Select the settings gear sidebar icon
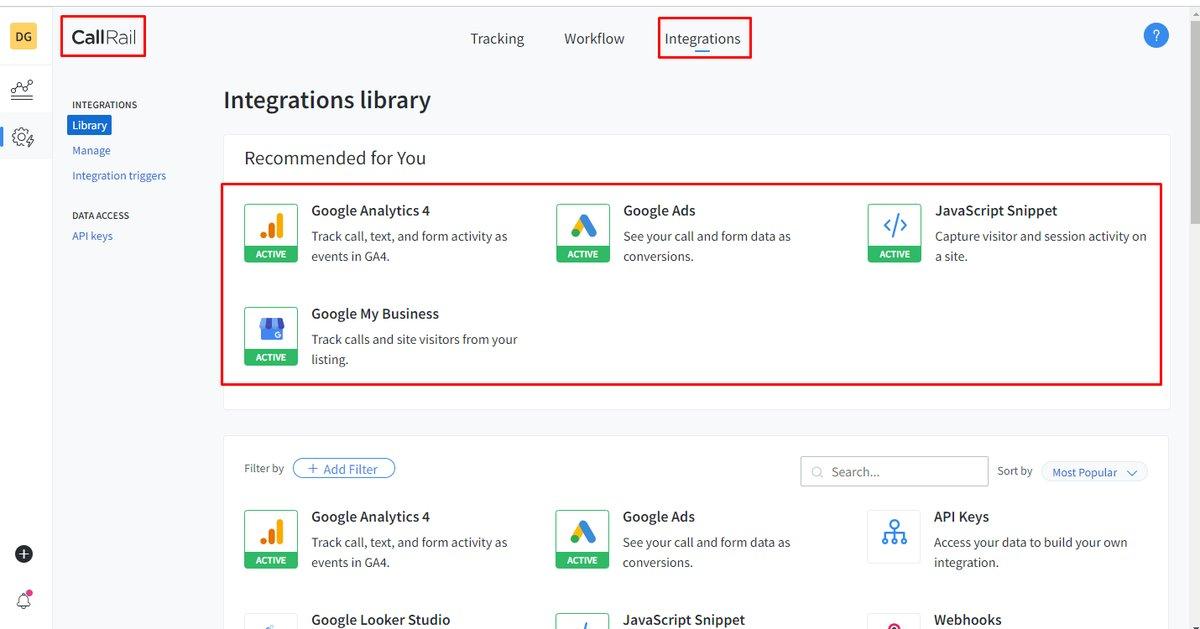 coord(23,137)
